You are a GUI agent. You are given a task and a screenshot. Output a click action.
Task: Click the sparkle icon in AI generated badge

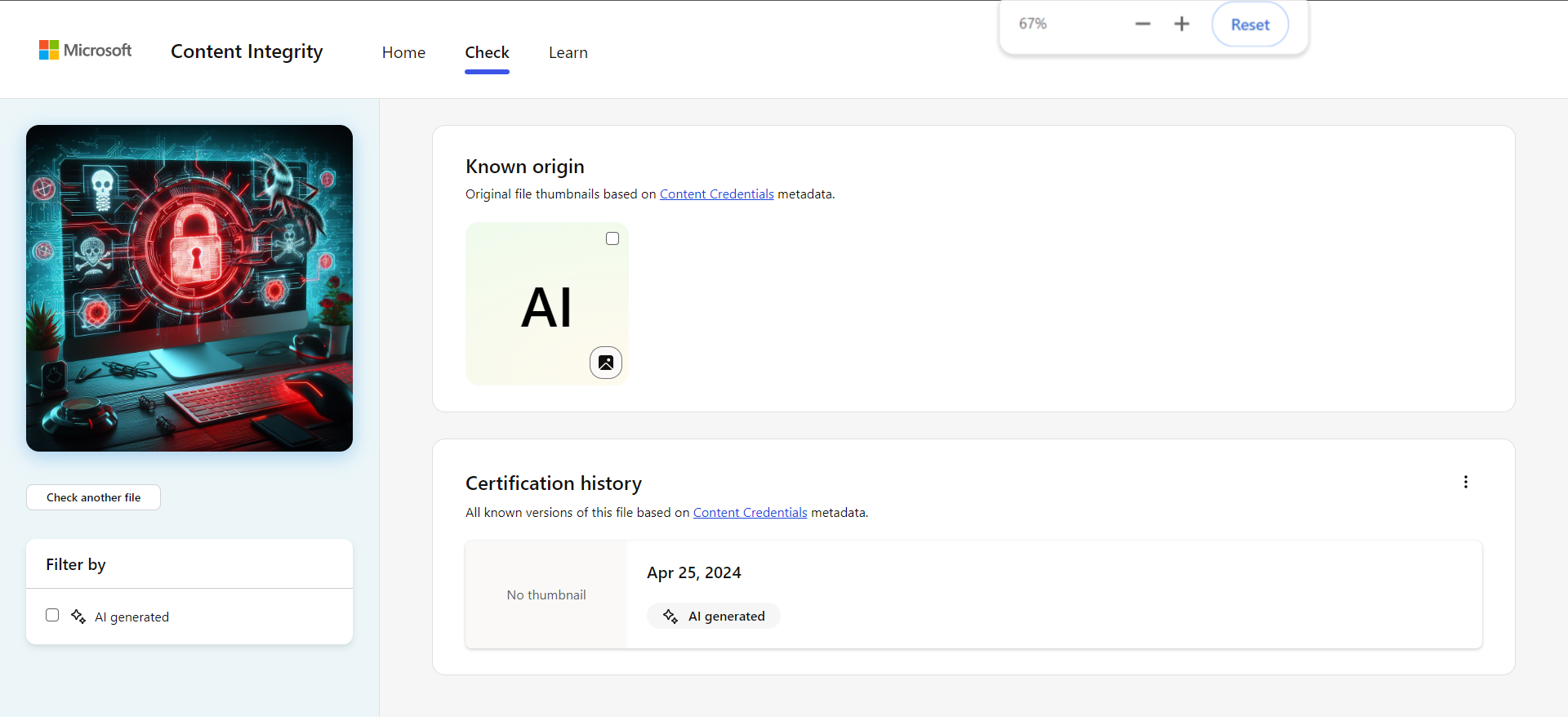click(670, 617)
